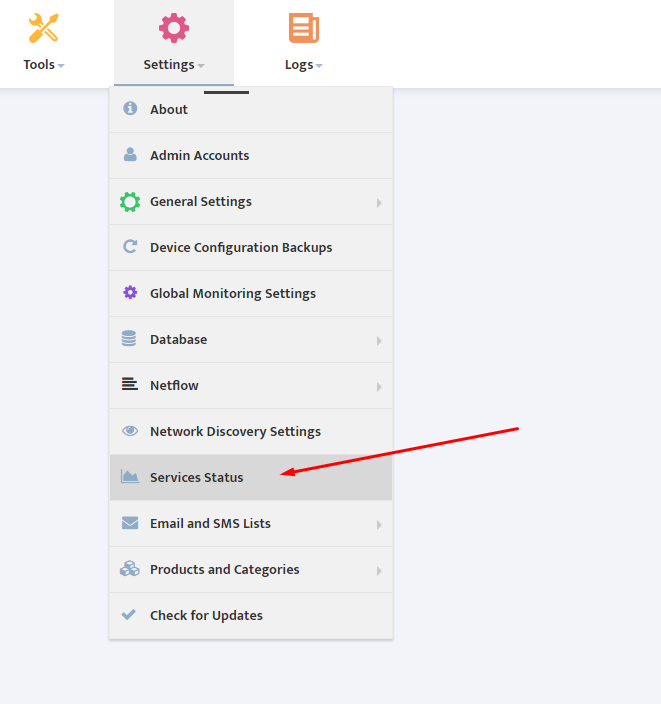661x704 pixels.
Task: Select the Services Status menu item
Action: 251,477
